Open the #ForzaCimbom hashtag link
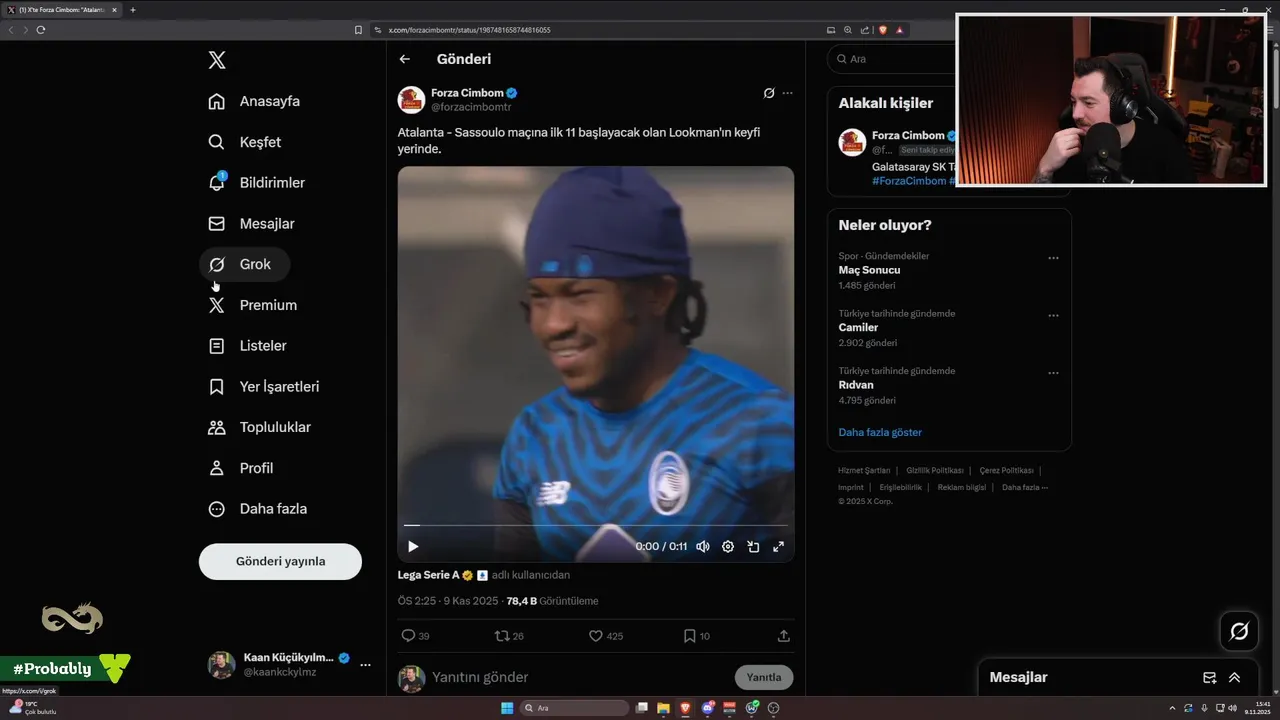Screen dimensions: 1280x720 tap(909, 181)
